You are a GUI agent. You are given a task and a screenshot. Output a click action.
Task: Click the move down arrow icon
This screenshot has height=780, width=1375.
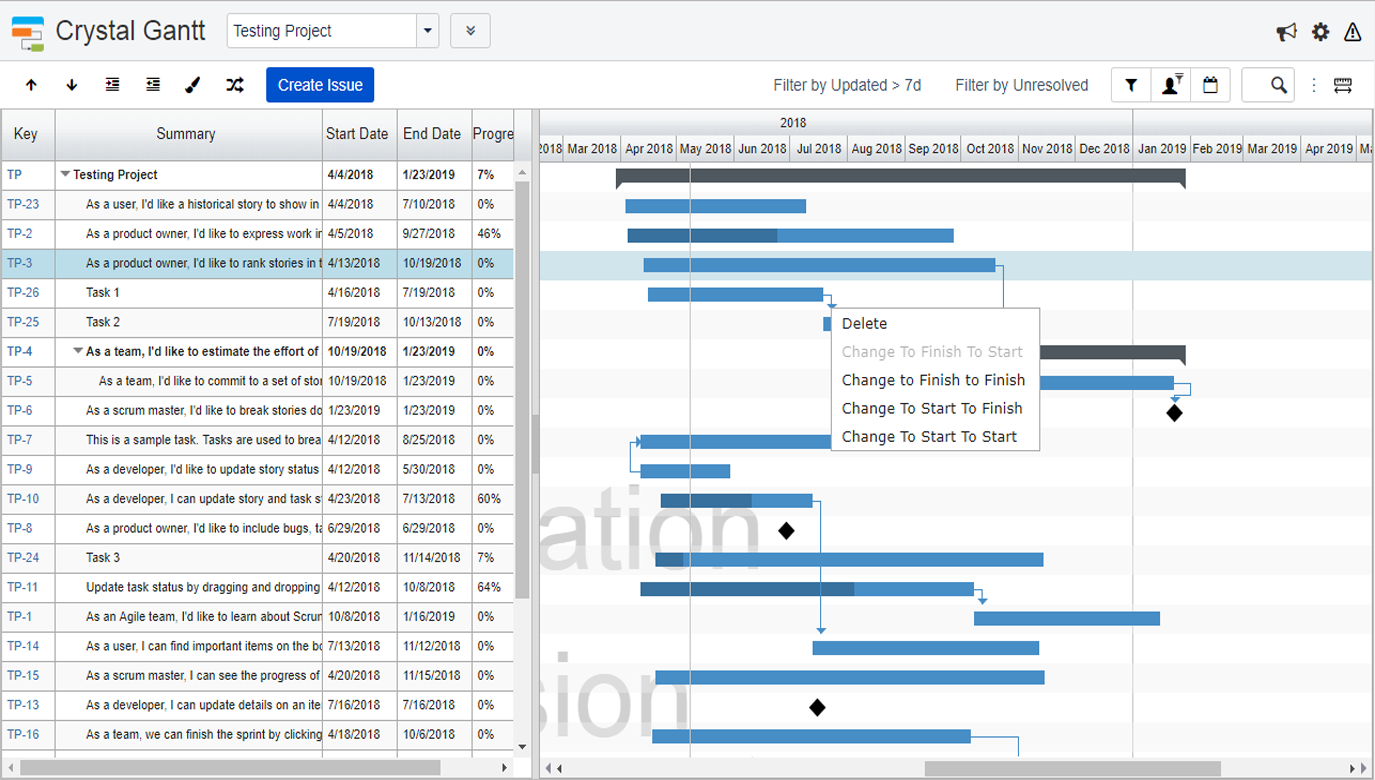point(72,85)
